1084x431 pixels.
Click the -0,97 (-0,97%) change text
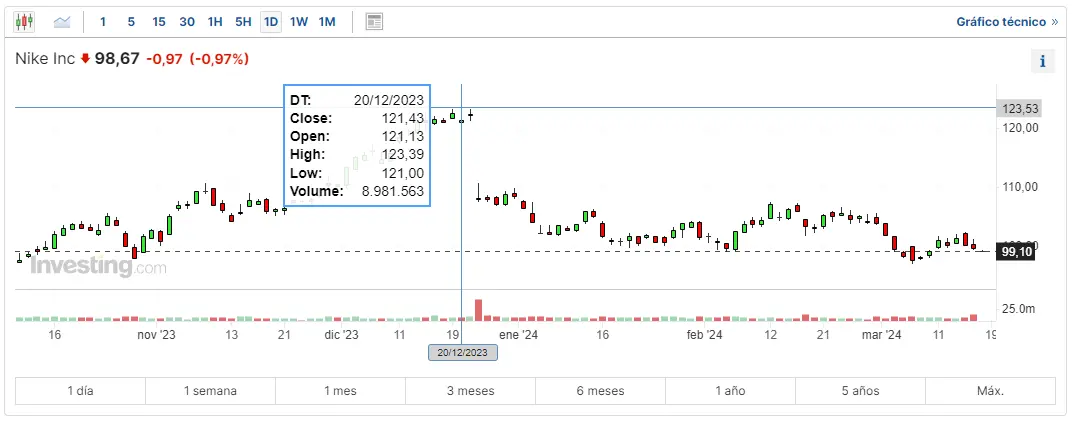click(197, 59)
